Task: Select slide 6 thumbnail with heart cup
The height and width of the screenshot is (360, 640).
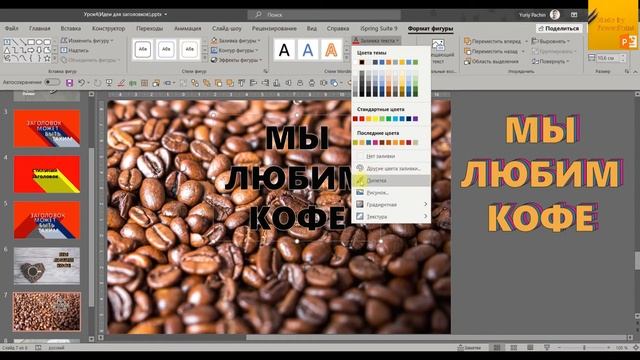Action: 47,266
